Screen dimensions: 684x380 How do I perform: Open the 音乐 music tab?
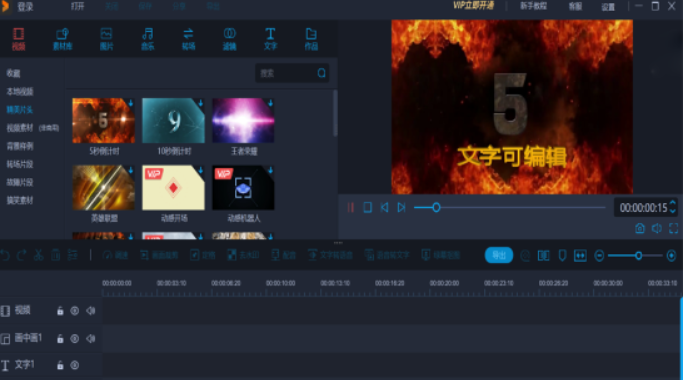coord(147,39)
